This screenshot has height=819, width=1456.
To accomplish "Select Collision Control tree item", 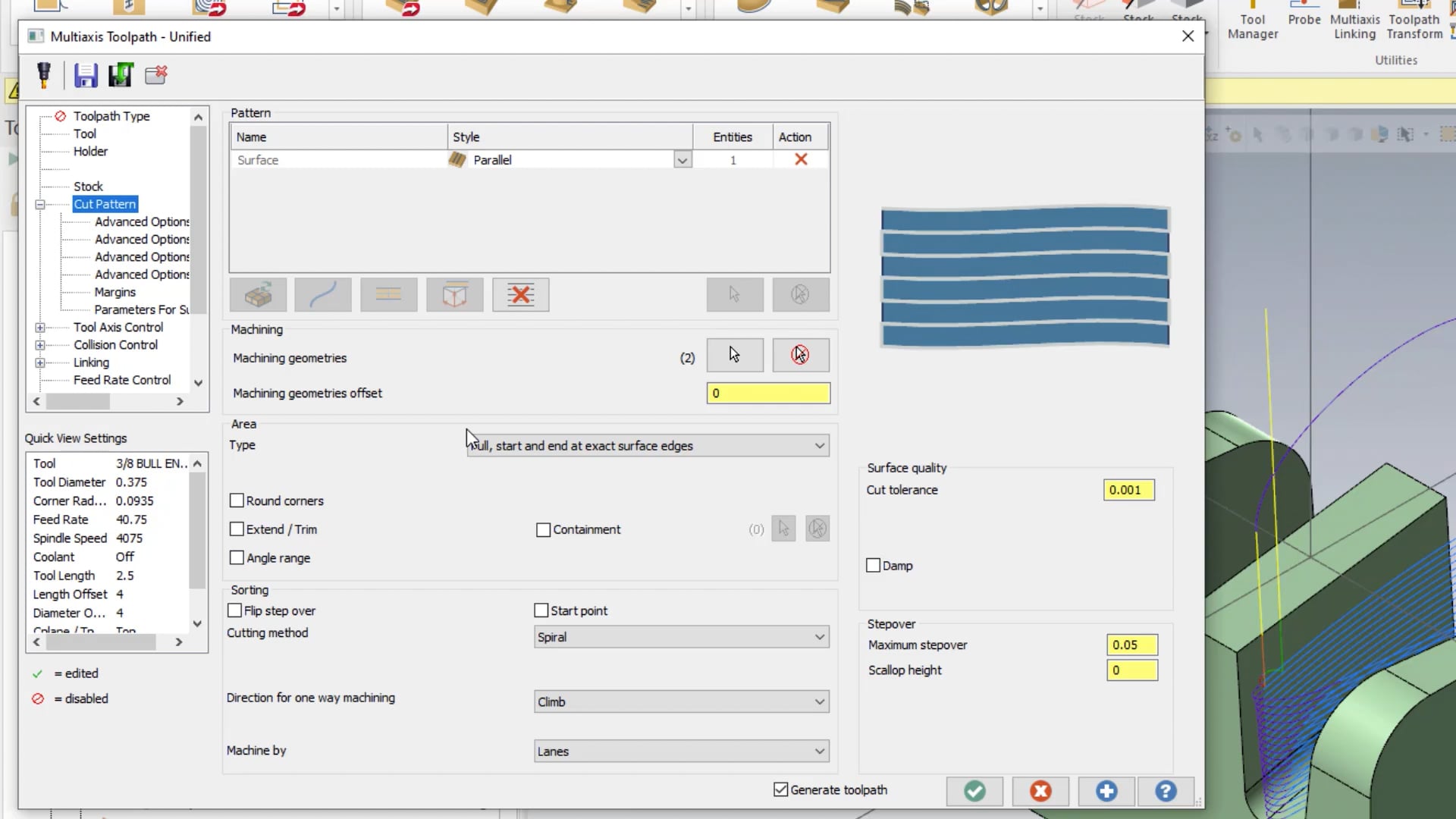I will point(115,344).
